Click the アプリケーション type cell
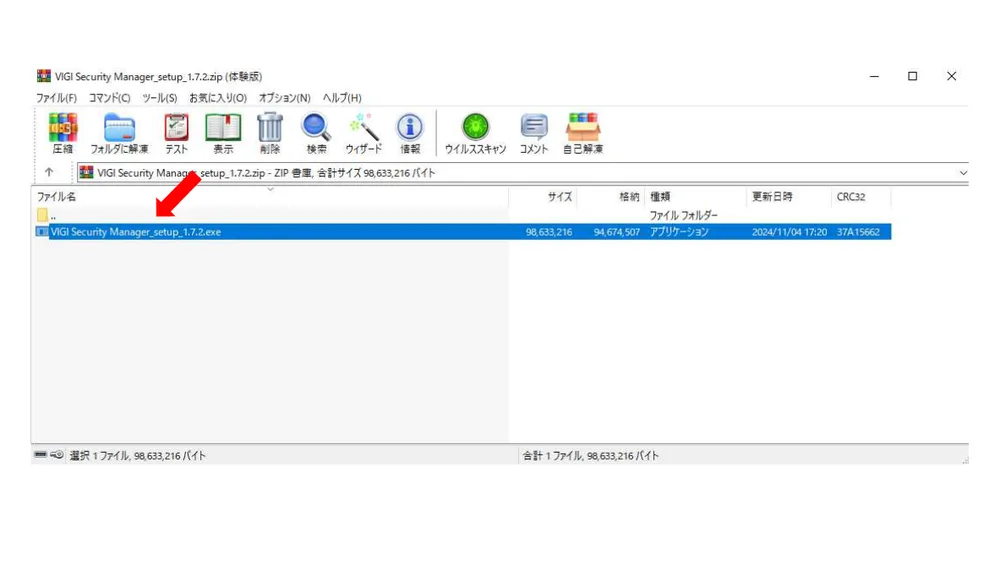This screenshot has width=1000, height=576. point(679,232)
